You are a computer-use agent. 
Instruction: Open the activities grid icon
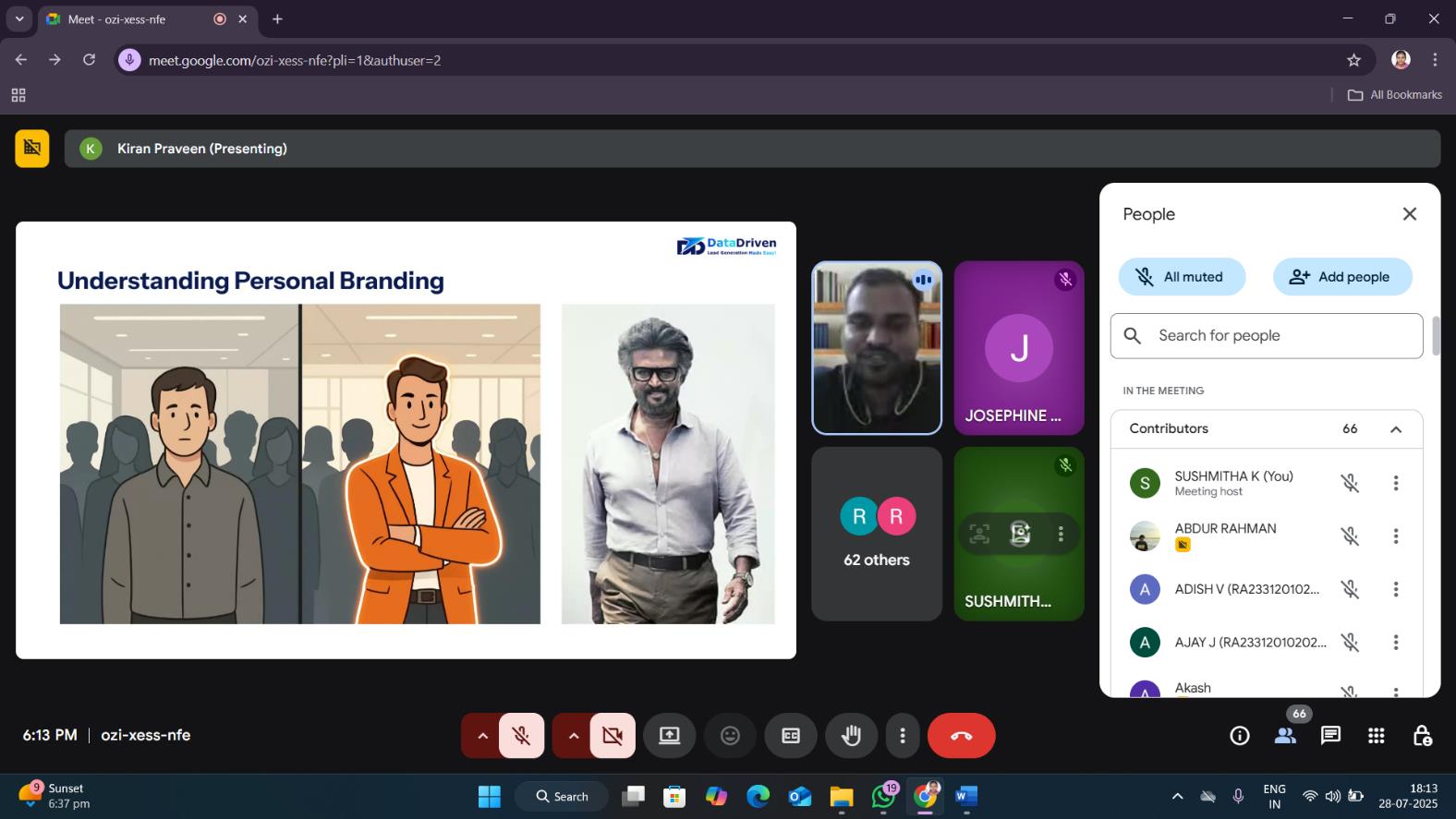[x=1376, y=736]
